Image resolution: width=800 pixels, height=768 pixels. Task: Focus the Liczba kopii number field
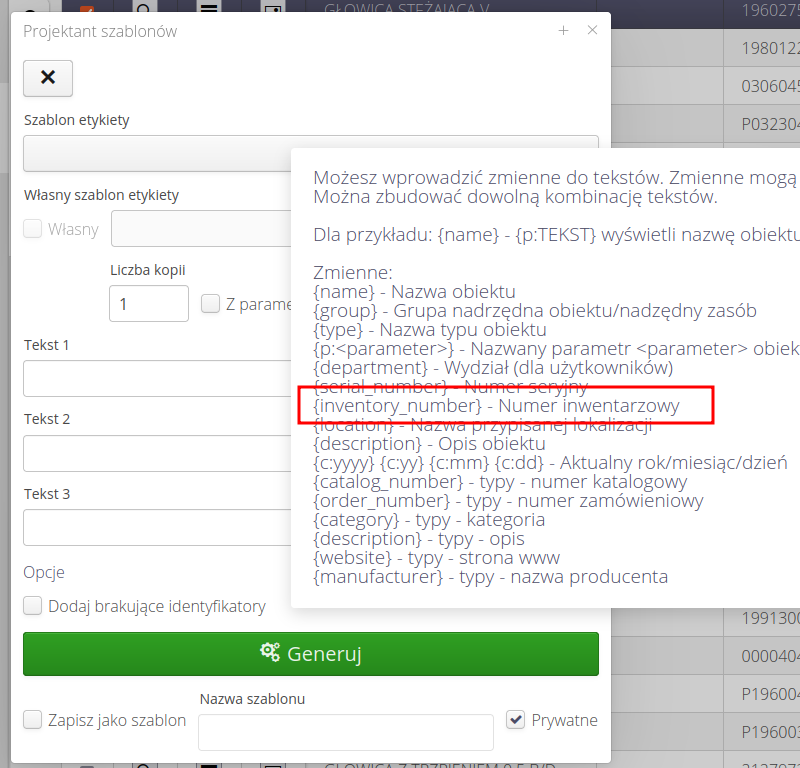click(148, 304)
